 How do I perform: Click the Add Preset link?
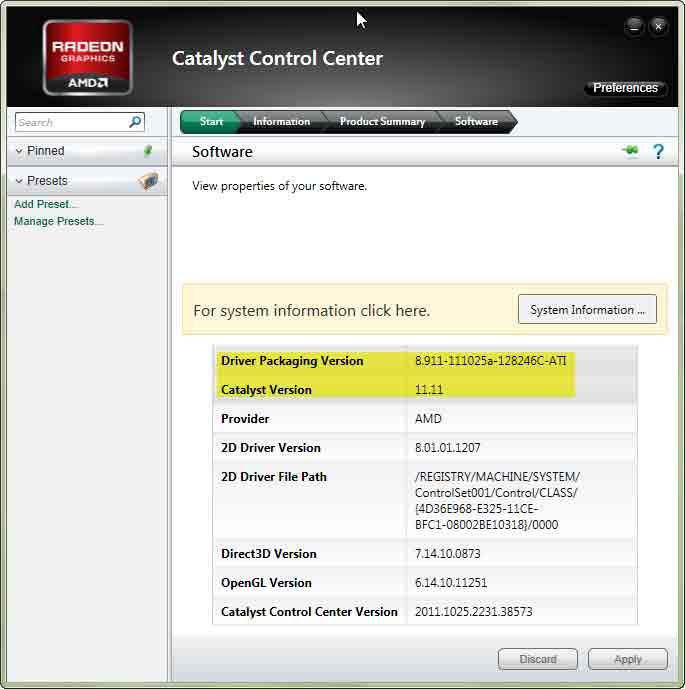coord(46,204)
